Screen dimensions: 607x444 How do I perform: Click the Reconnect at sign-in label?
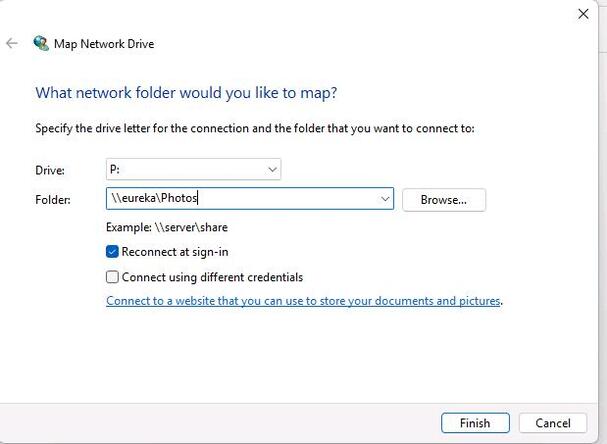pyautogui.click(x=175, y=252)
